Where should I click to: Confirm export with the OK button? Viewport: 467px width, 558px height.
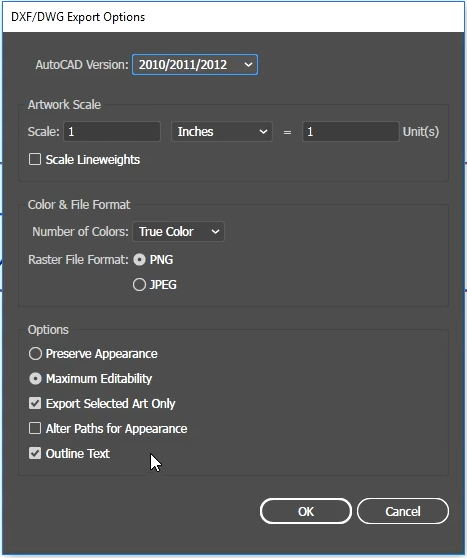point(306,511)
